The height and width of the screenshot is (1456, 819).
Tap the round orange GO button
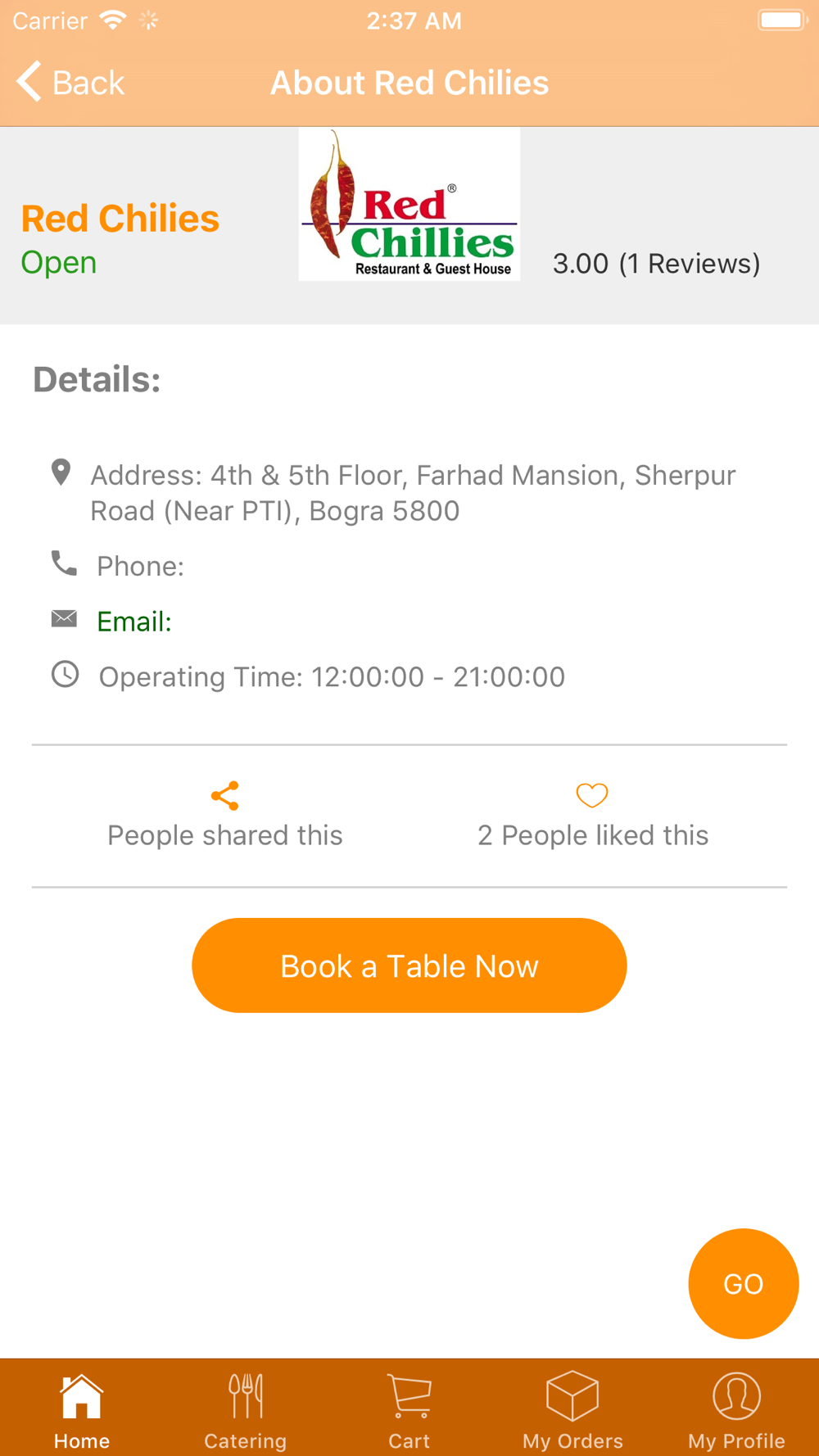click(x=744, y=1283)
